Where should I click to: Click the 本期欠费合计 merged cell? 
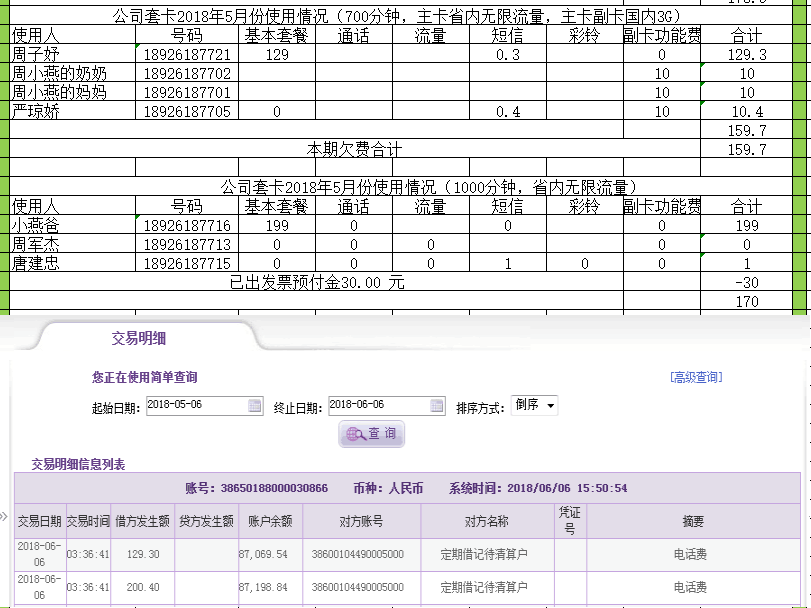(354, 149)
